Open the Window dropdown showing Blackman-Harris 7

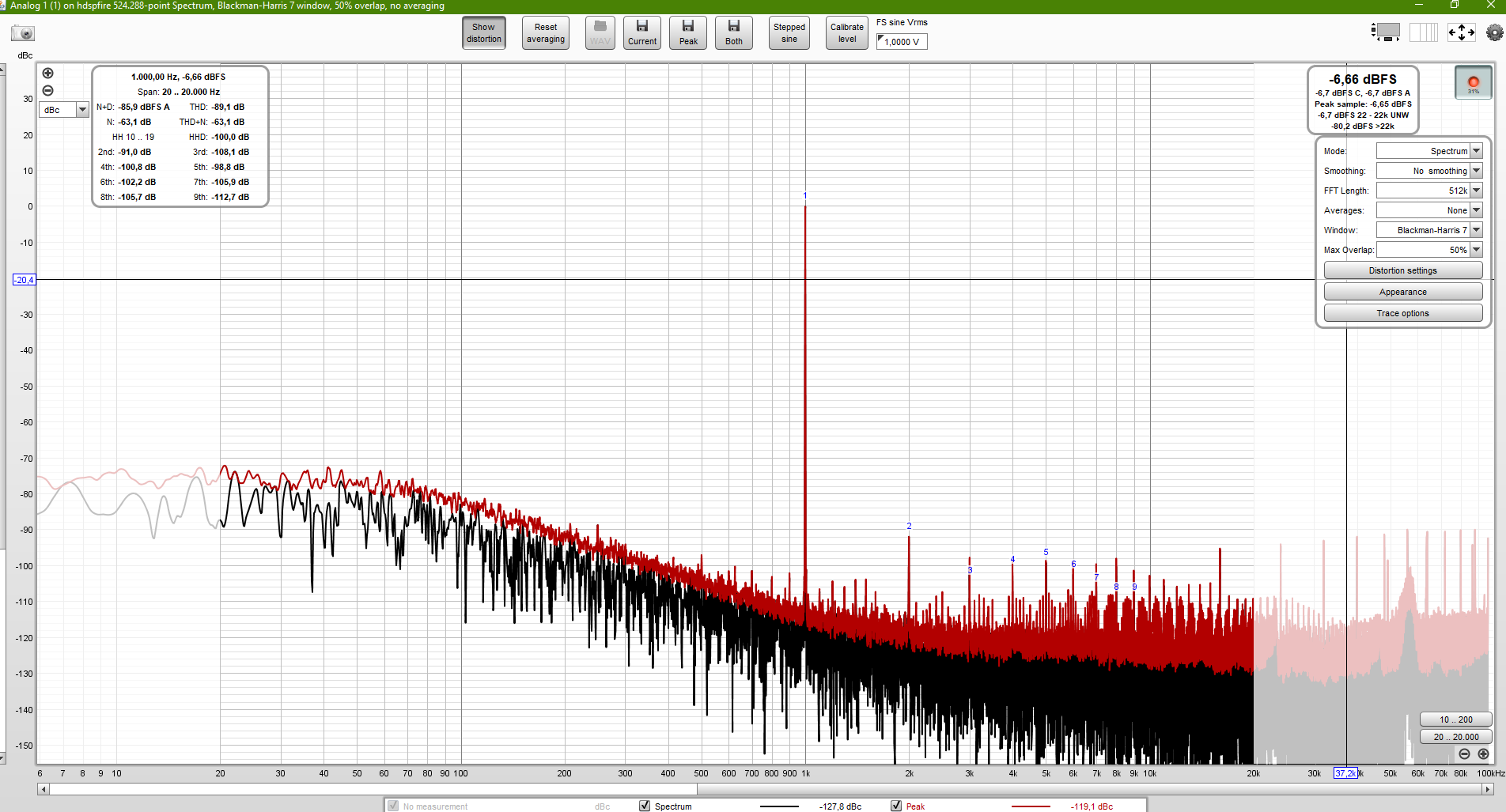click(x=1429, y=230)
